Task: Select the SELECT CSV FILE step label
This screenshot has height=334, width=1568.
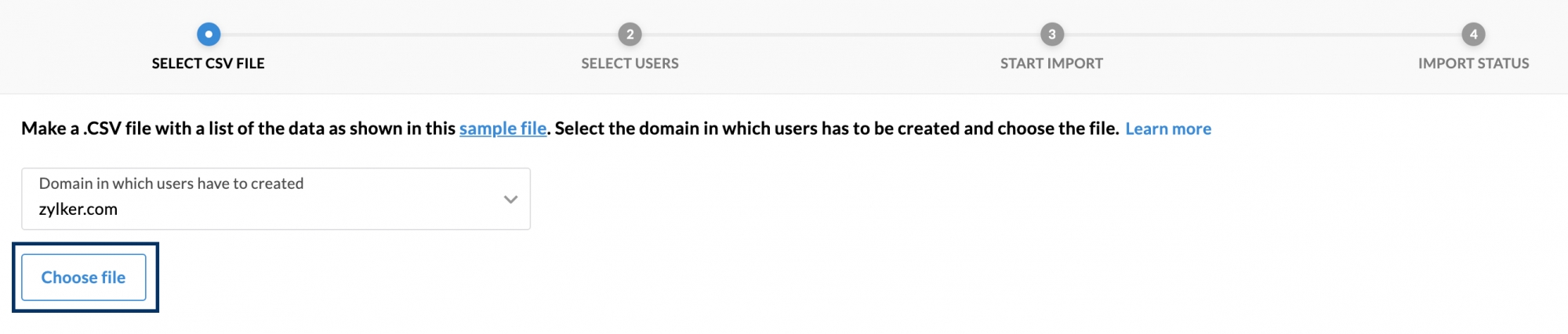Action: [208, 64]
